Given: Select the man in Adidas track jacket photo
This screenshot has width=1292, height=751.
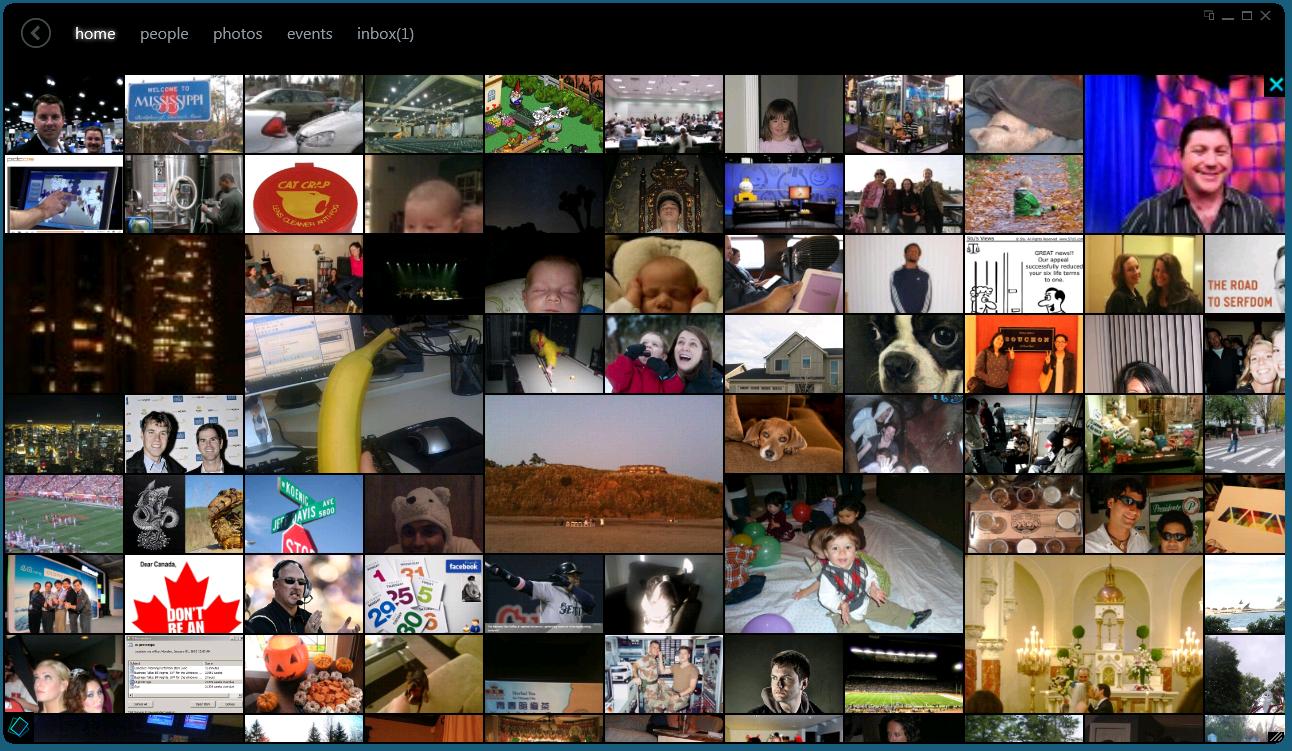Looking at the screenshot, I should tap(904, 274).
